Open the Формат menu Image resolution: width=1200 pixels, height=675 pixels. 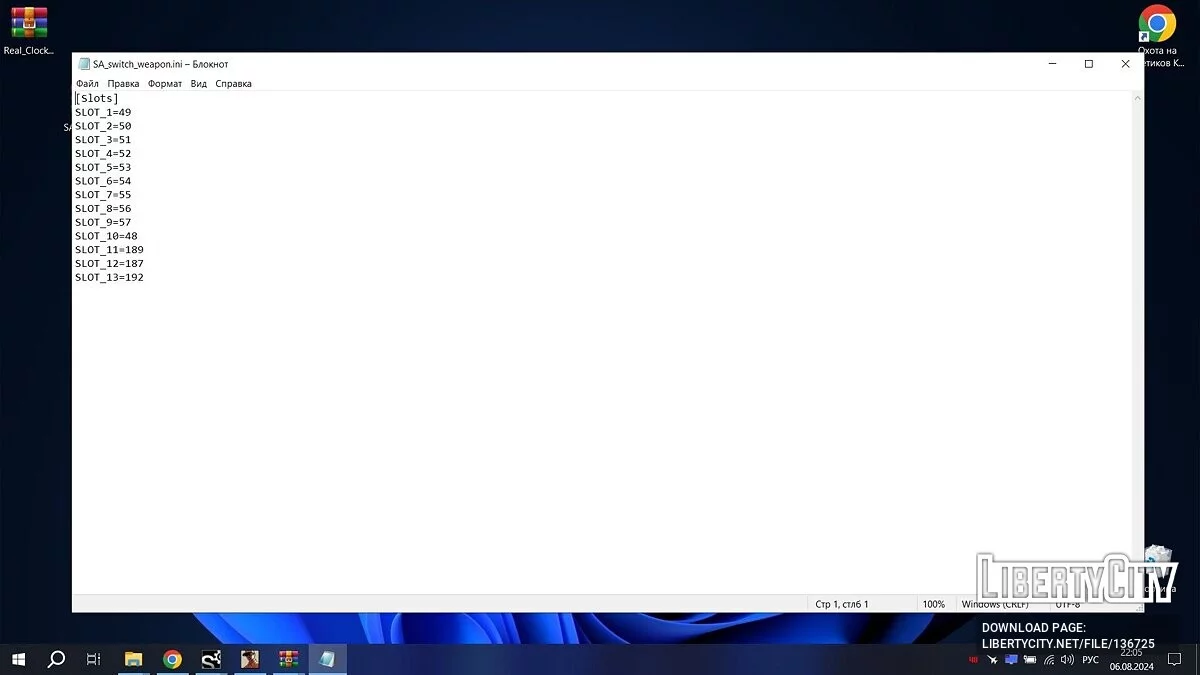click(165, 84)
